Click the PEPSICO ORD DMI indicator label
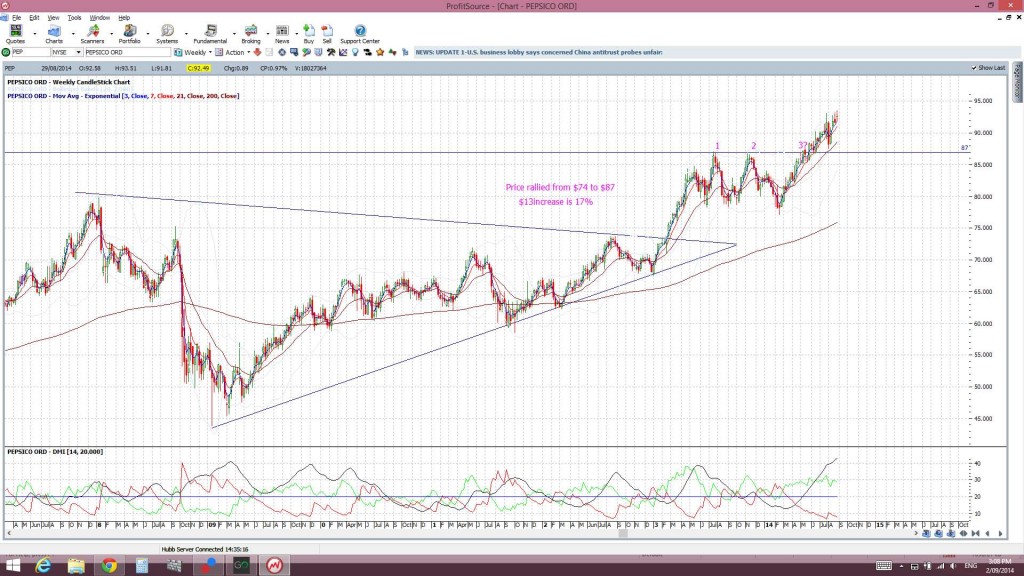The image size is (1024, 576). tap(55, 451)
